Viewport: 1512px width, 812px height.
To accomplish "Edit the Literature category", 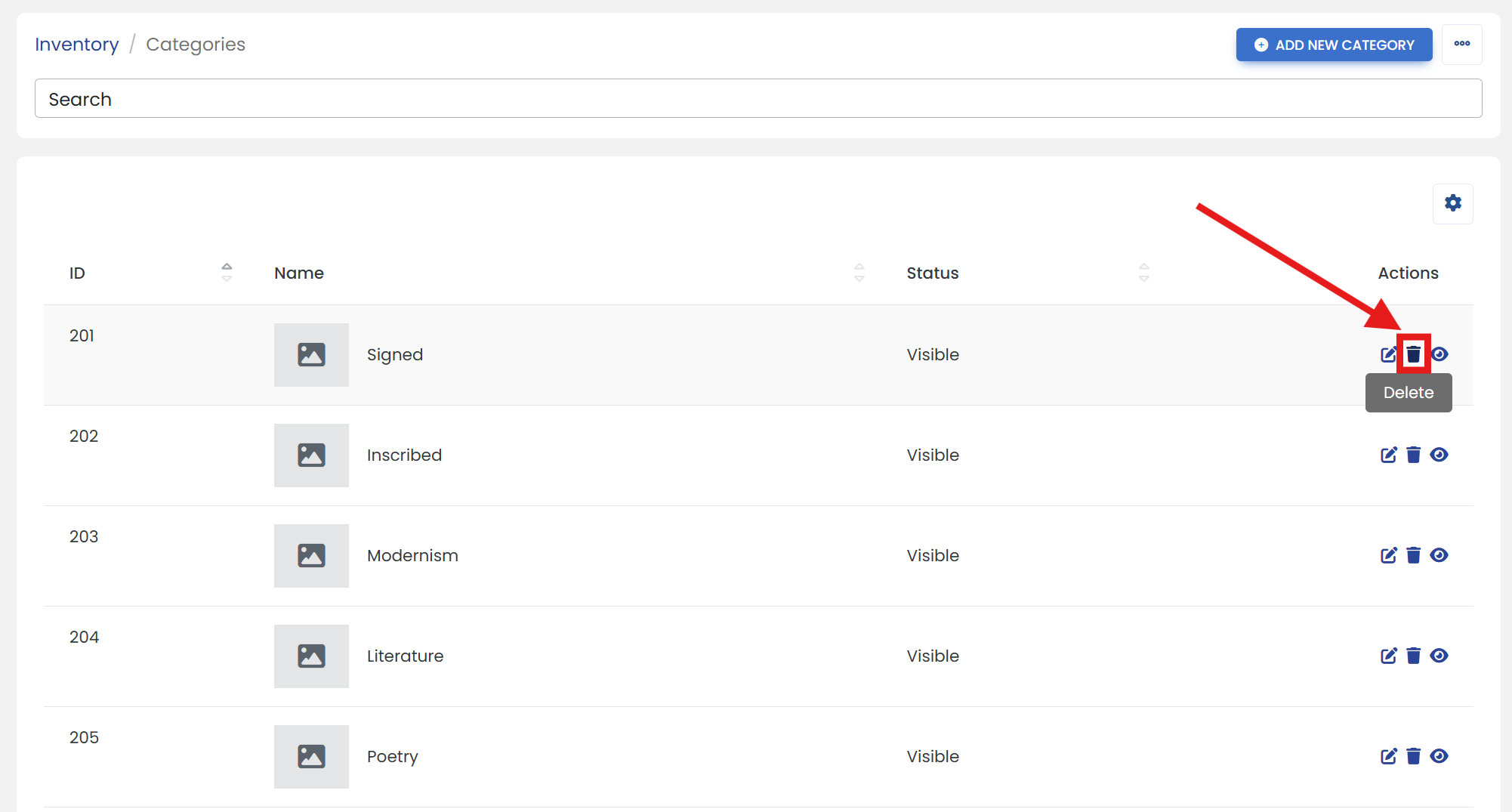I will click(x=1388, y=656).
